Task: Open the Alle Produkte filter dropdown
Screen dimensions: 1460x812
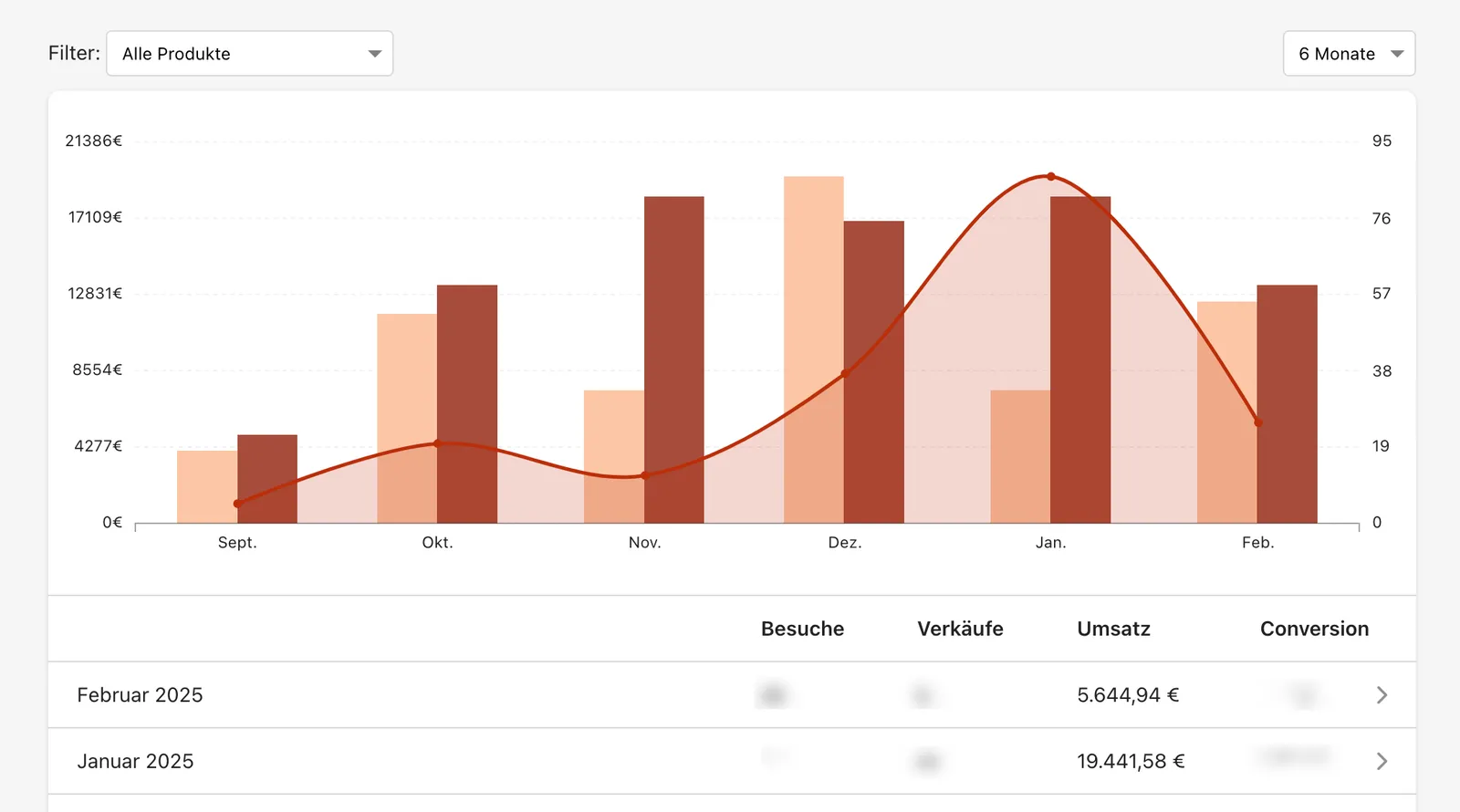Action: [249, 54]
